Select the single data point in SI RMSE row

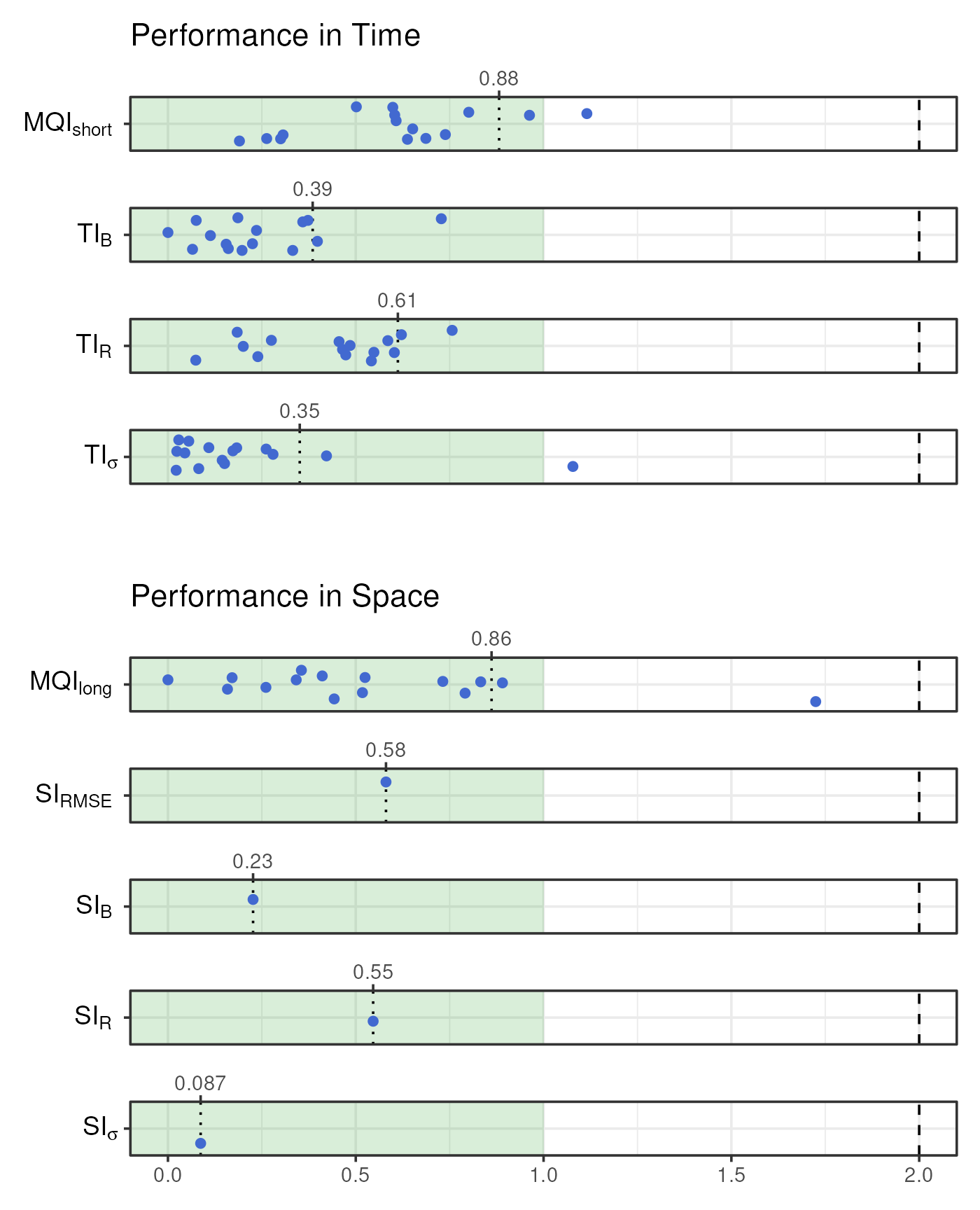tap(386, 782)
